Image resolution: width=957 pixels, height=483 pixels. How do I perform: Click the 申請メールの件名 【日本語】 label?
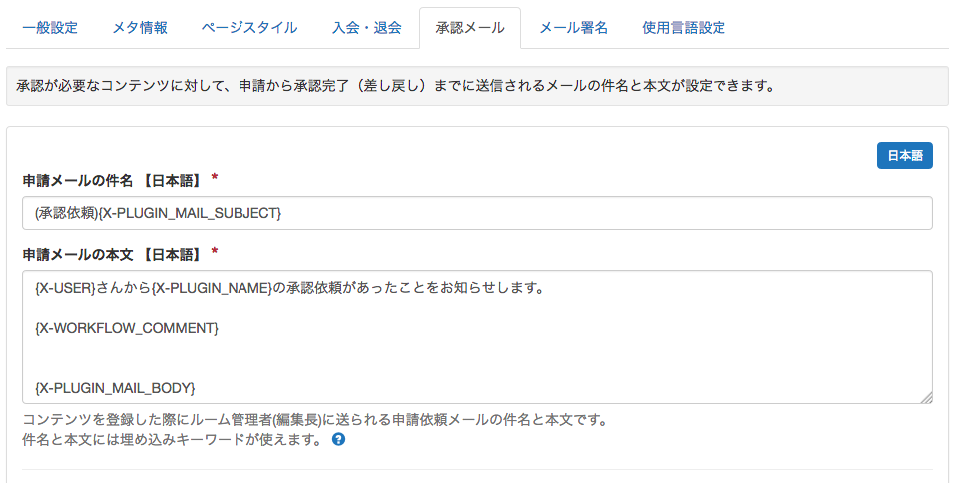tap(112, 181)
